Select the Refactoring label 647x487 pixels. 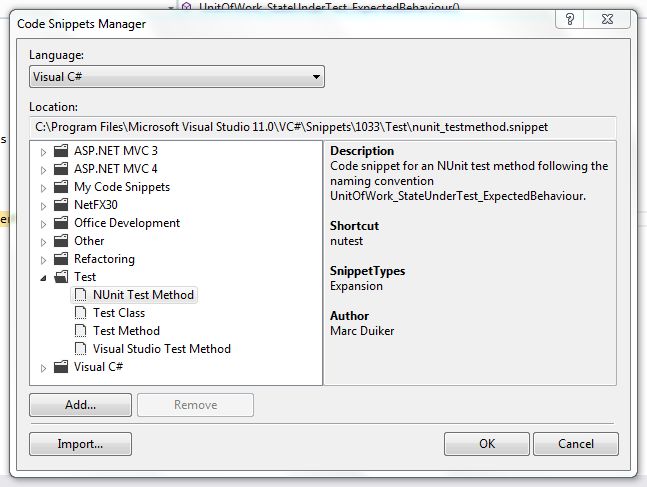click(x=104, y=259)
